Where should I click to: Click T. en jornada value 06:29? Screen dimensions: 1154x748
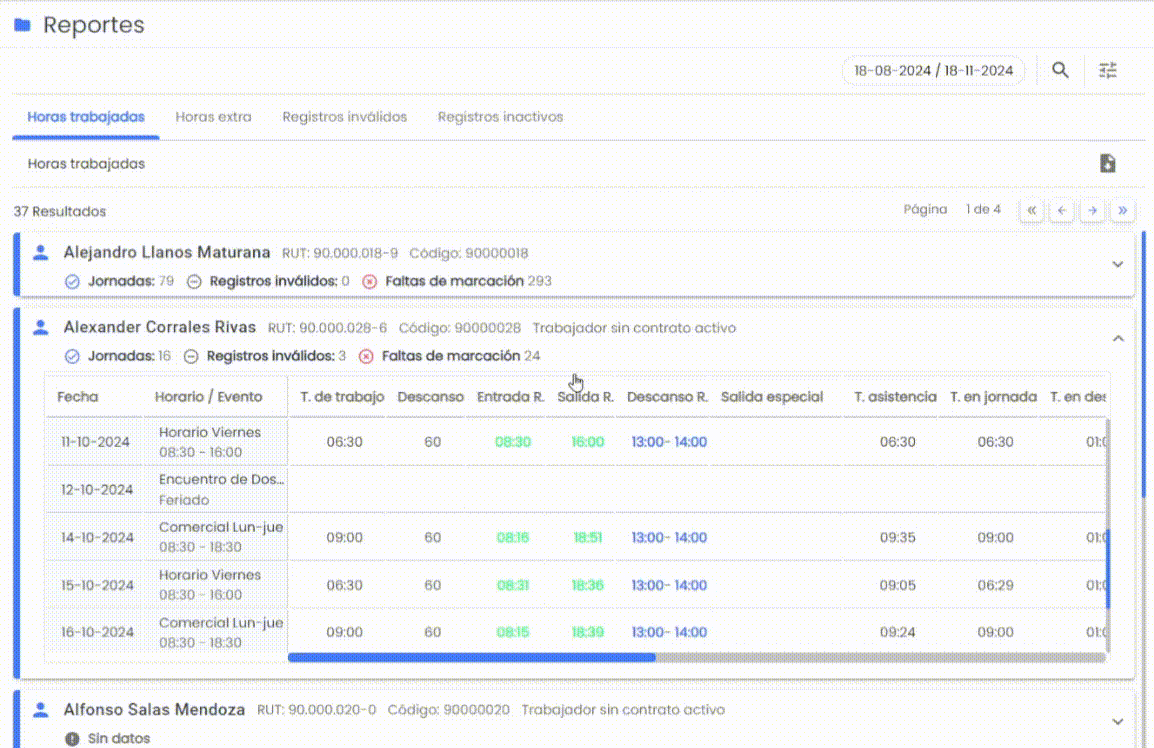click(995, 585)
